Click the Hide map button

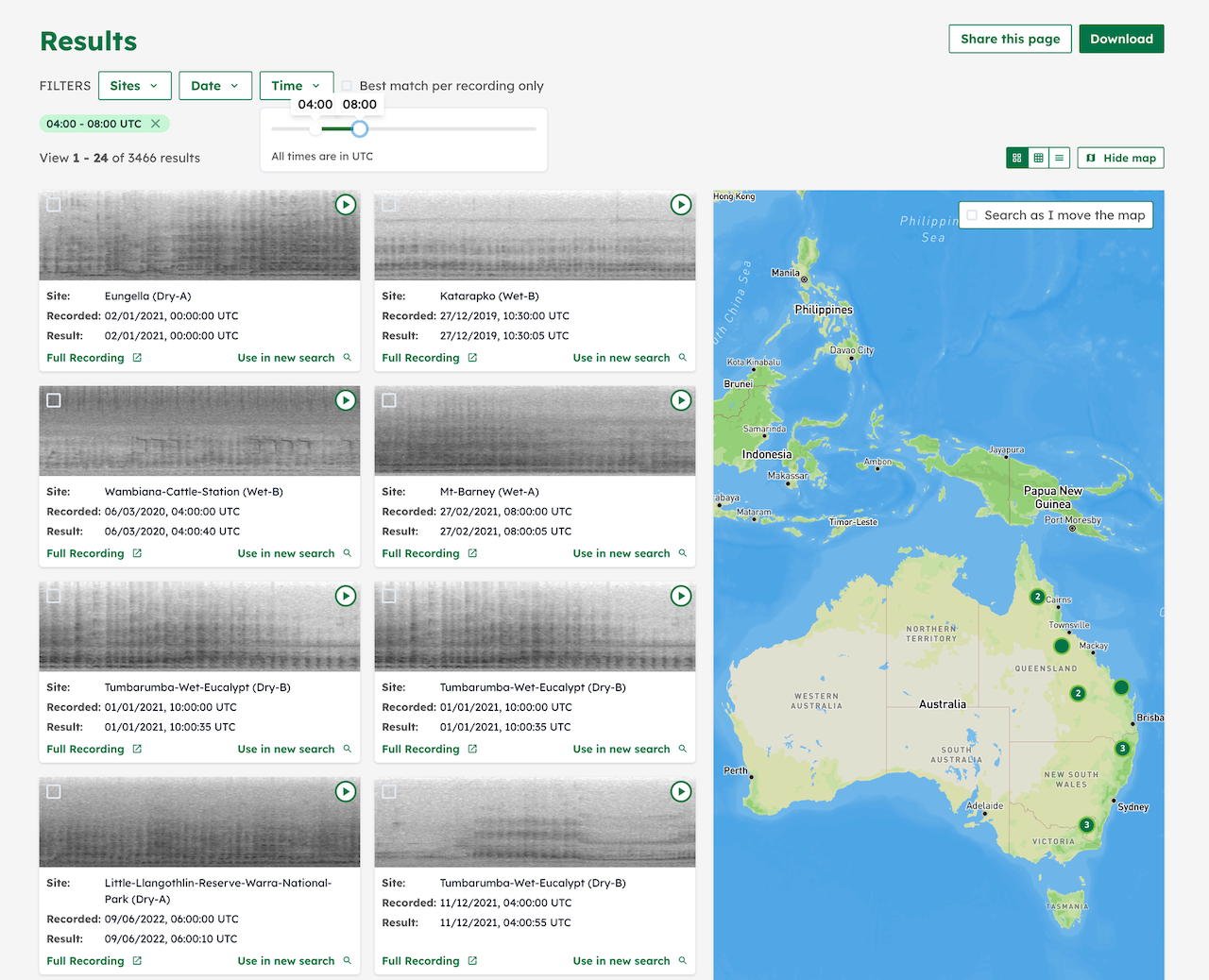(1120, 158)
